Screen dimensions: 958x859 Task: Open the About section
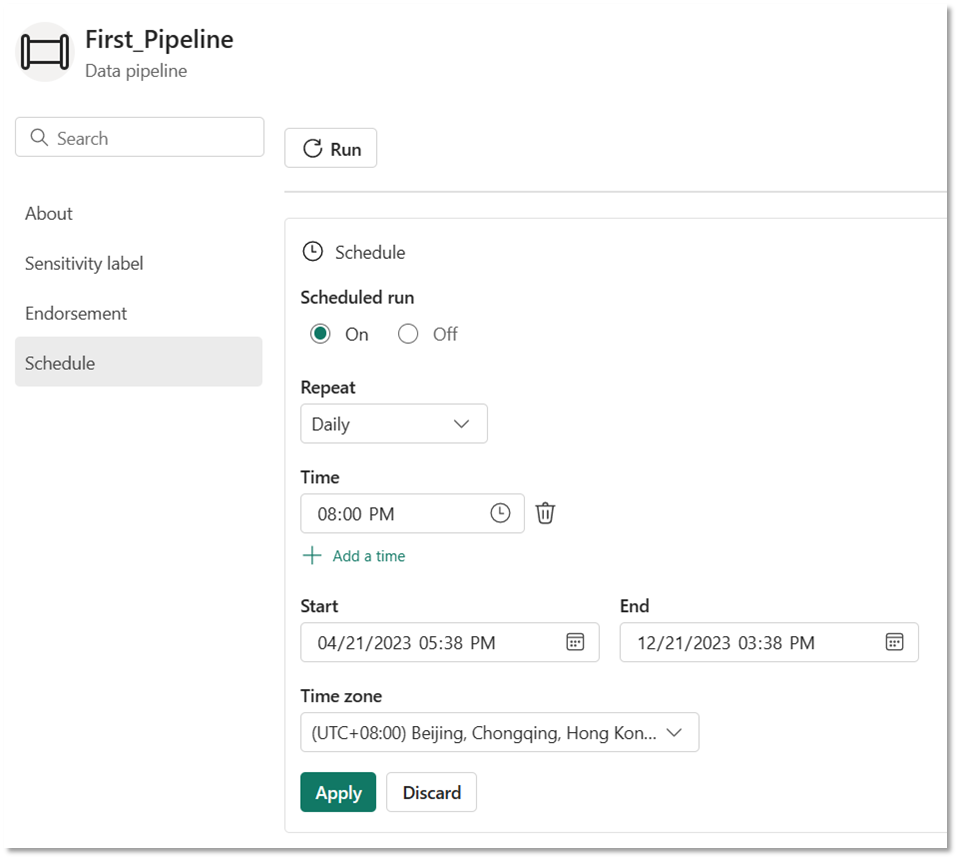49,213
